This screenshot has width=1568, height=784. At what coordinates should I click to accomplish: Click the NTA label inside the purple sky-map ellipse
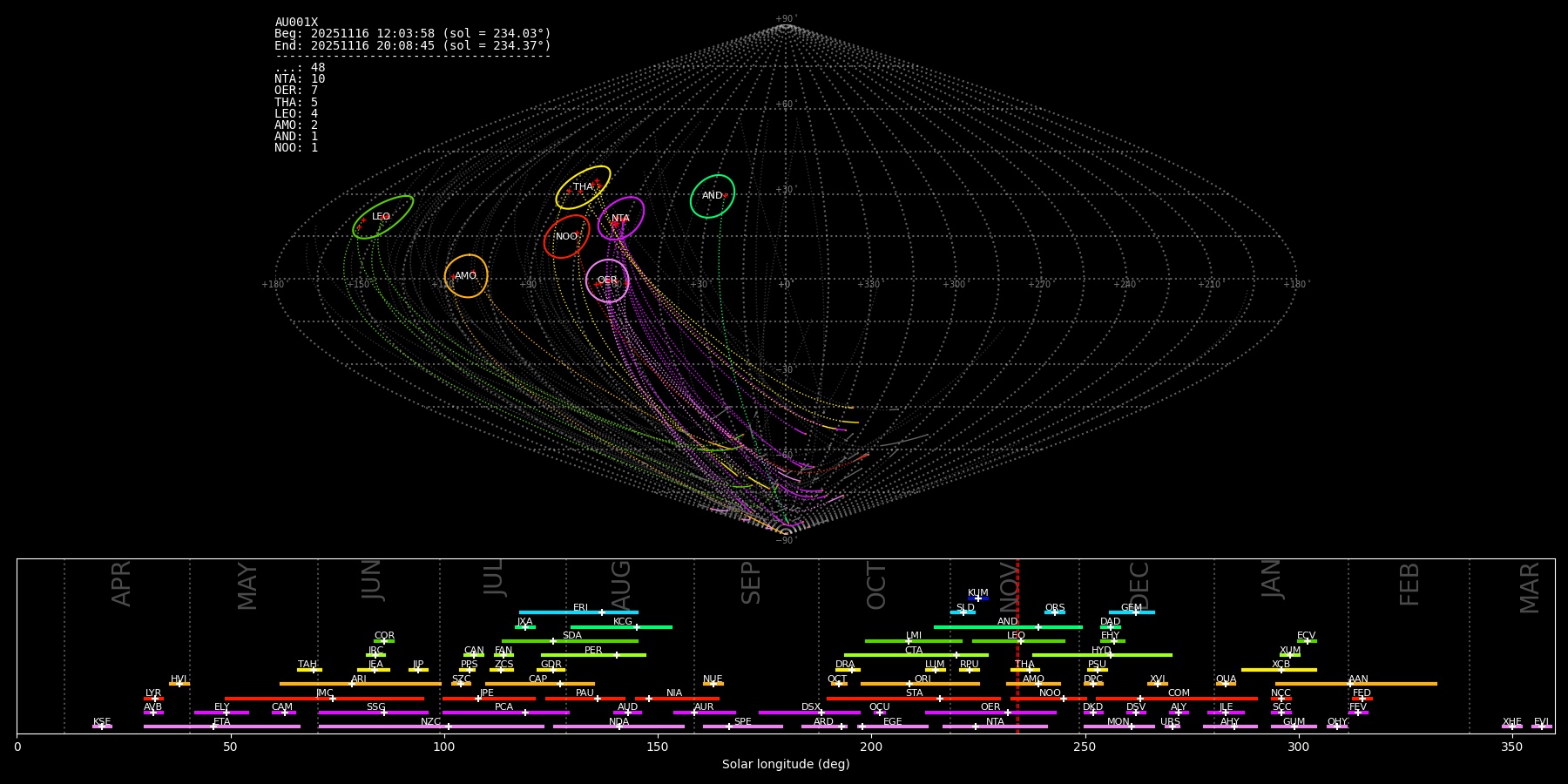tap(620, 219)
